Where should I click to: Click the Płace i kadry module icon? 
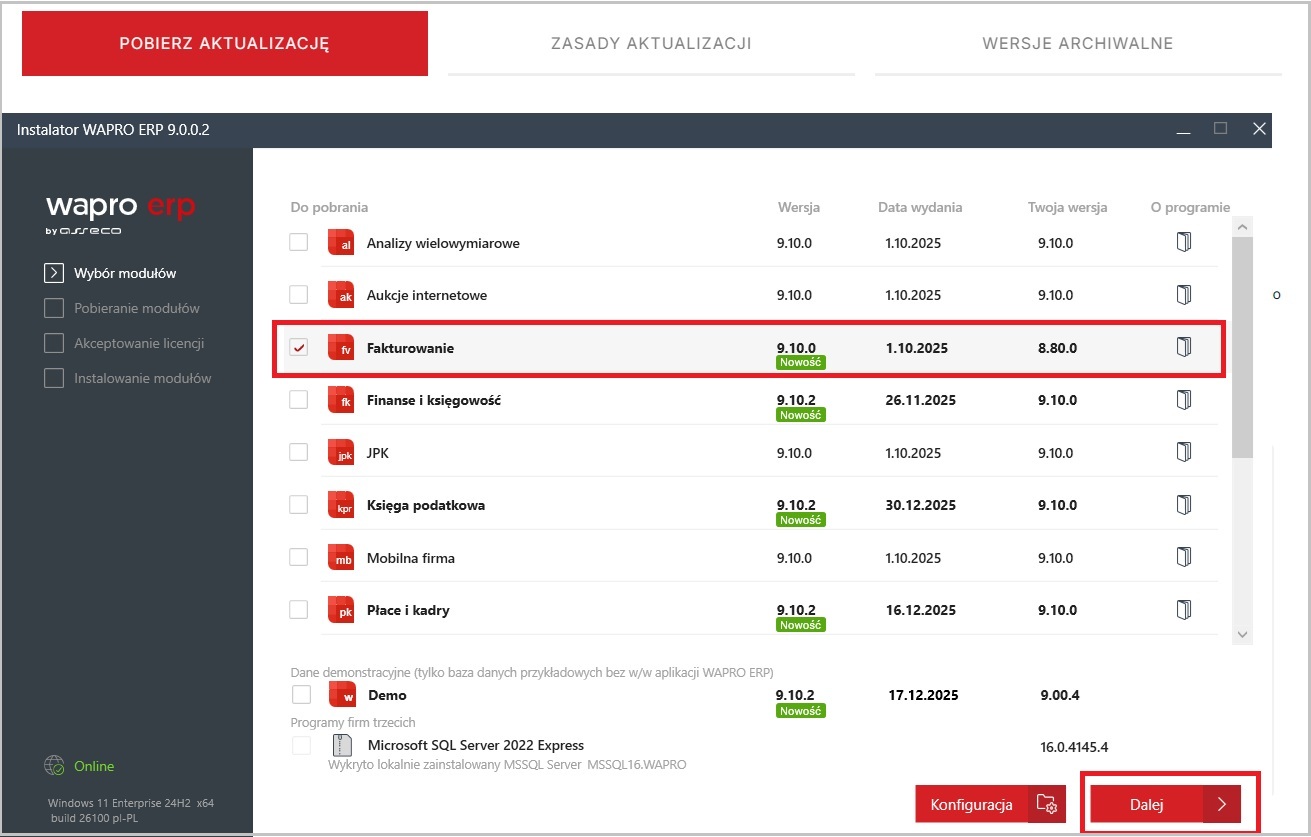(341, 609)
